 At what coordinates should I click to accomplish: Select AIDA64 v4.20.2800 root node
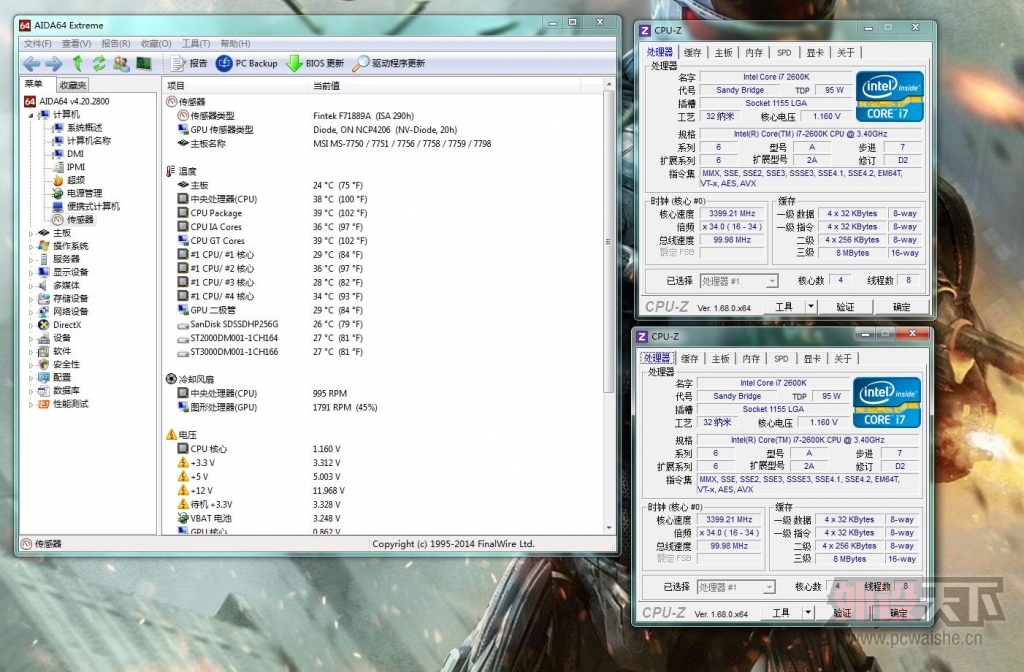point(74,101)
